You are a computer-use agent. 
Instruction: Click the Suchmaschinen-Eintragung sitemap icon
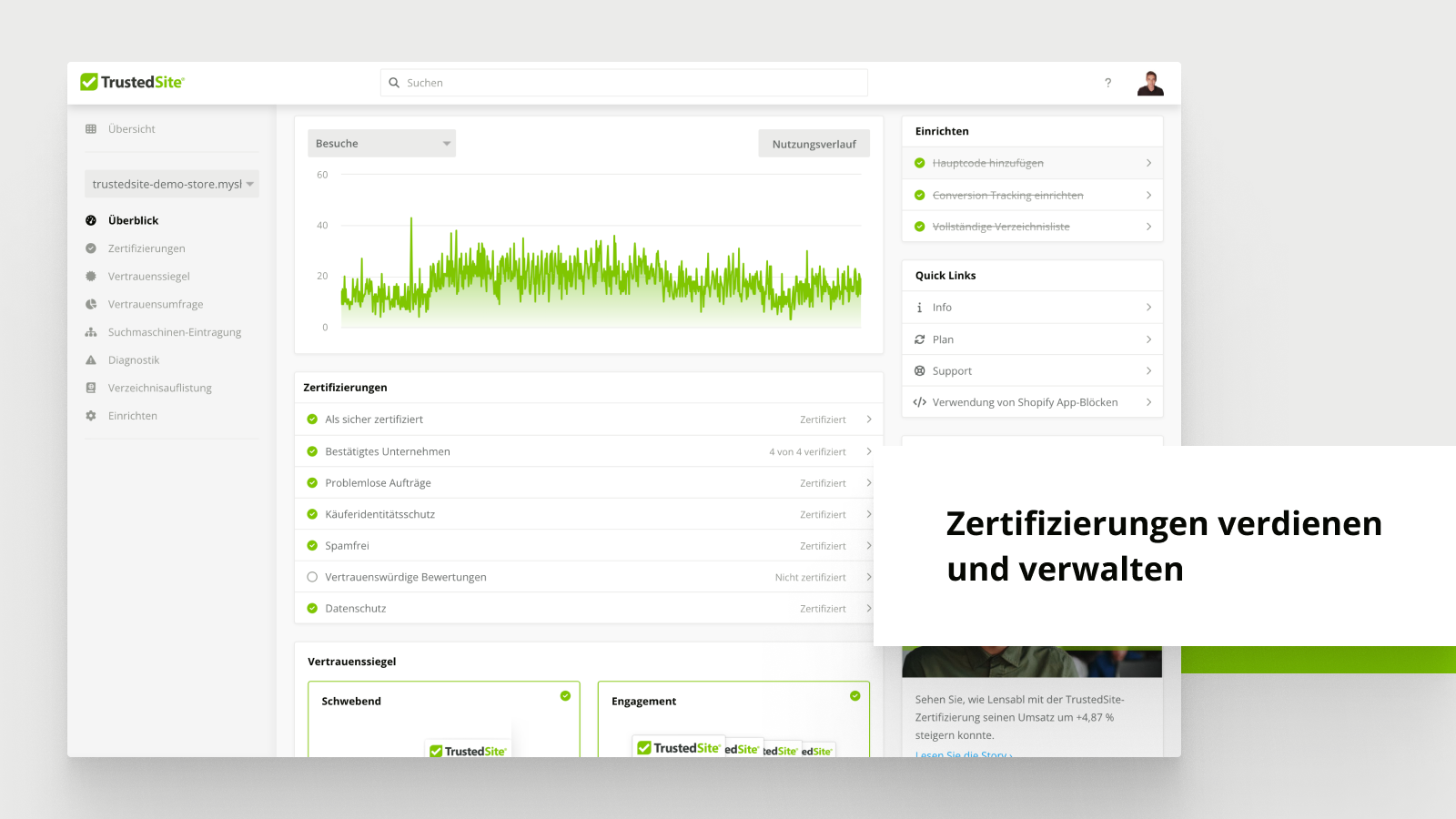pos(91,332)
